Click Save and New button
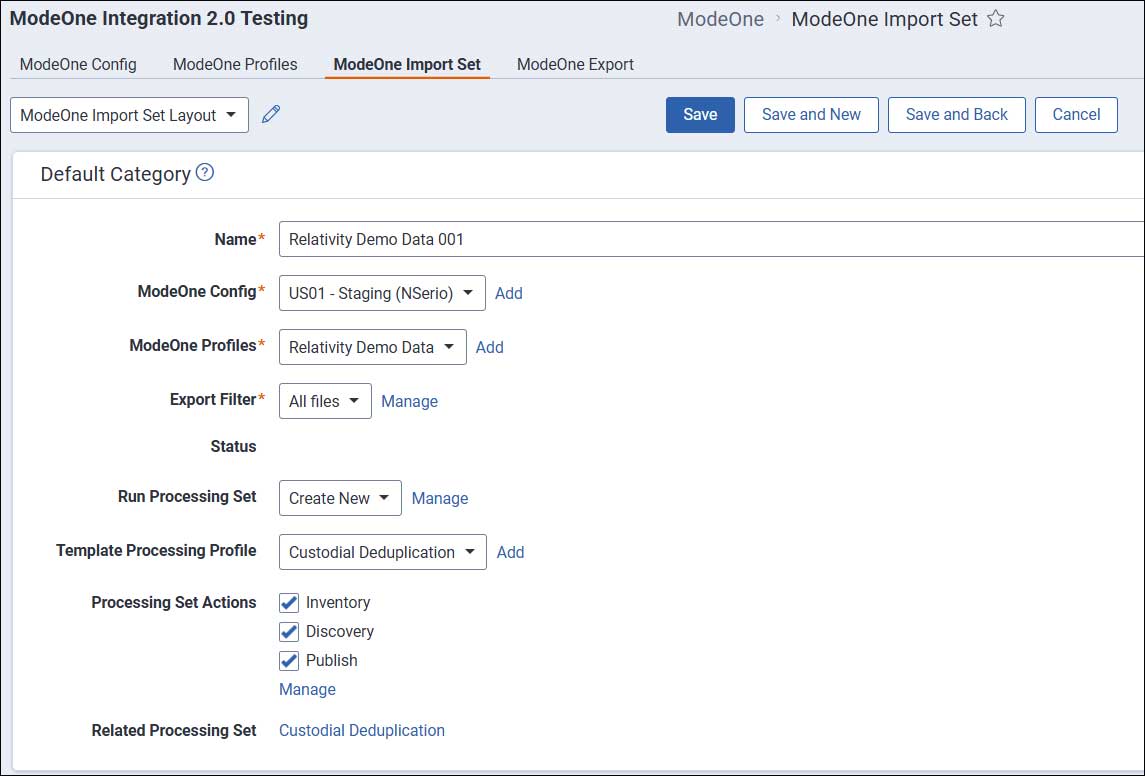 click(x=811, y=115)
